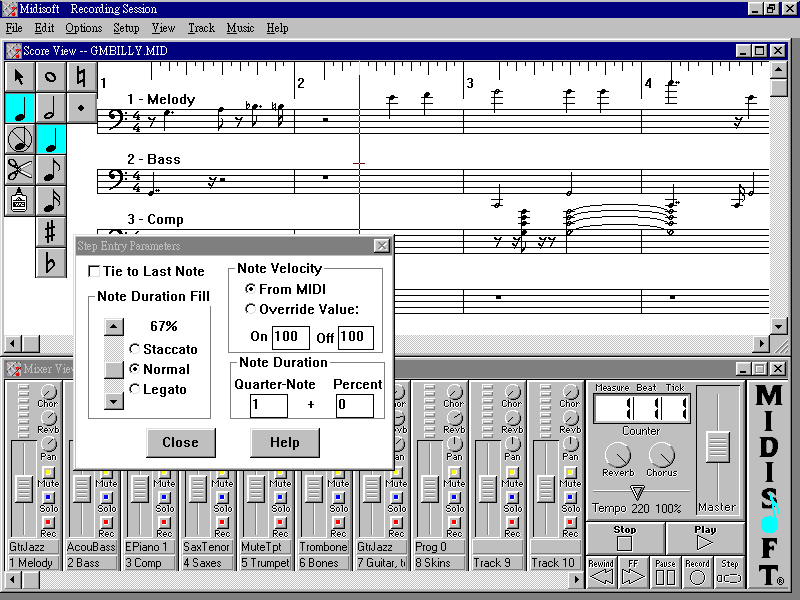800x600 pixels.
Task: Click the Quarter-Note duration input field
Action: [268, 405]
